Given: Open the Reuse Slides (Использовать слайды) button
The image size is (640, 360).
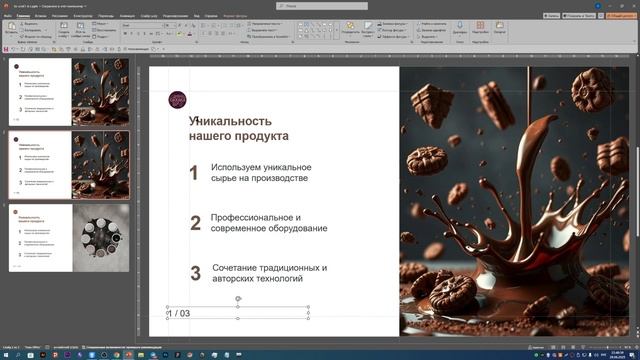Looking at the screenshot, I should (80, 30).
